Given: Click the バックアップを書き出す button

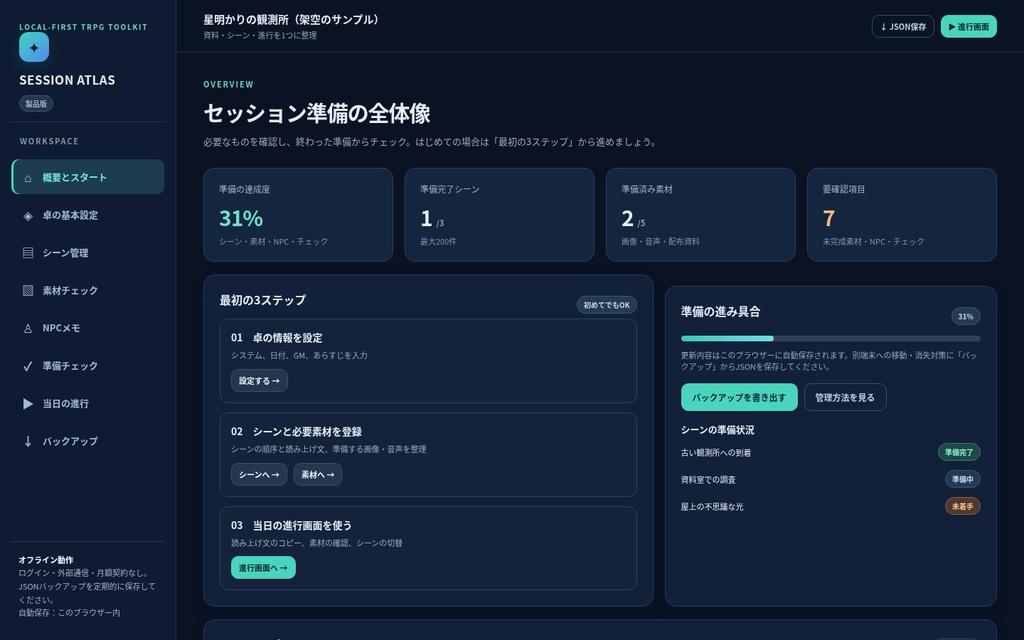Looking at the screenshot, I should (739, 397).
